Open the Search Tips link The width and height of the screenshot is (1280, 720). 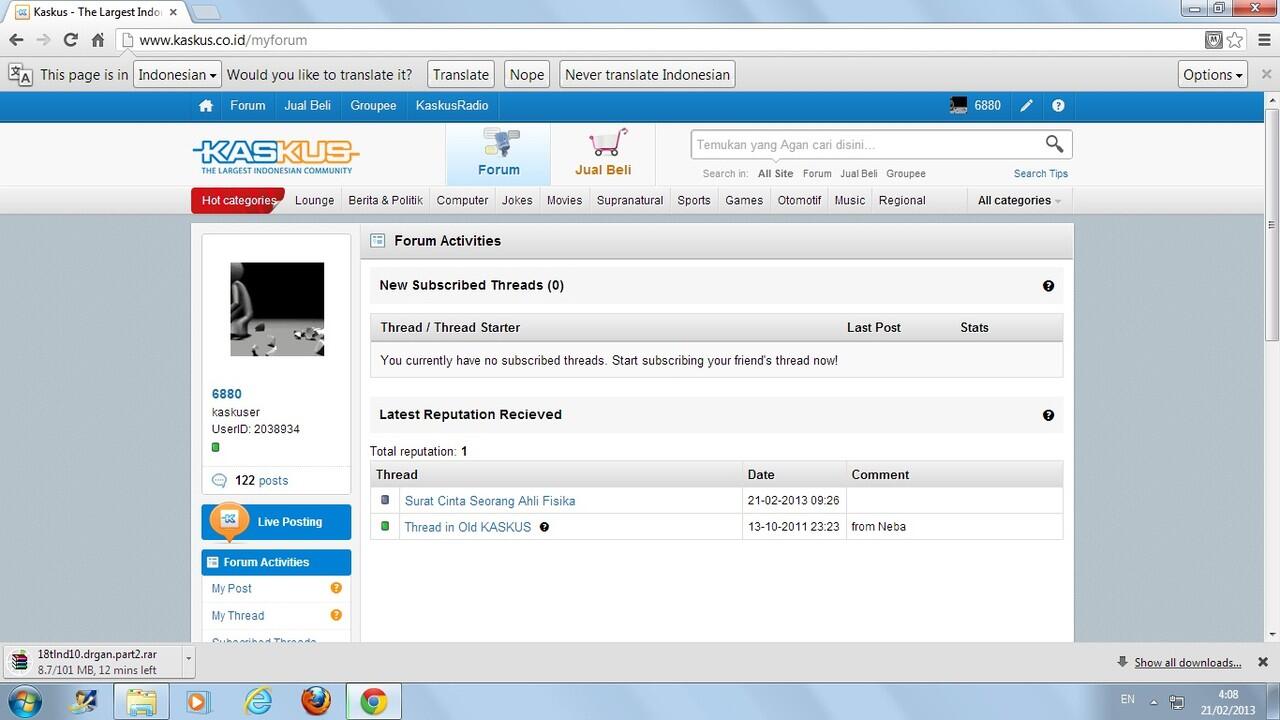(1041, 173)
